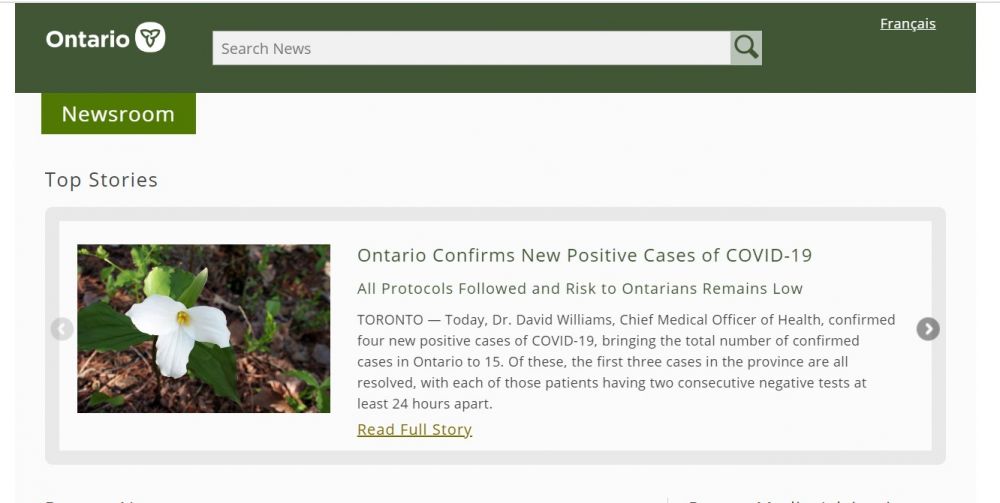This screenshot has width=1000, height=503.
Task: Click the magnifying glass search icon
Action: (x=746, y=48)
